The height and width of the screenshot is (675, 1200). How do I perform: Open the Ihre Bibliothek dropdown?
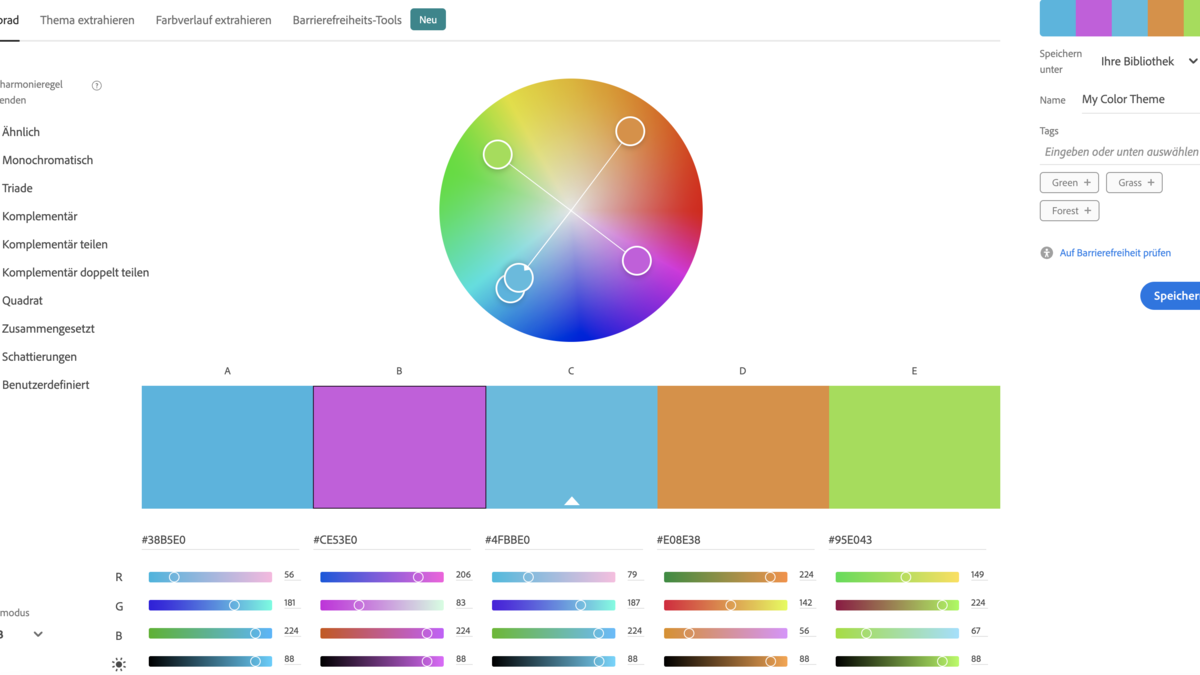[x=1148, y=62]
